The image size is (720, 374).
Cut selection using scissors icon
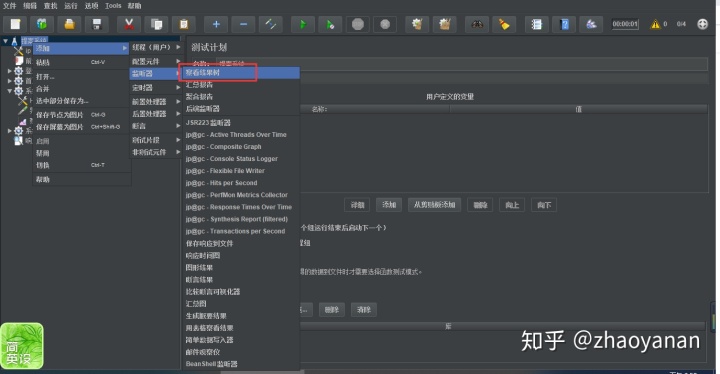point(129,24)
